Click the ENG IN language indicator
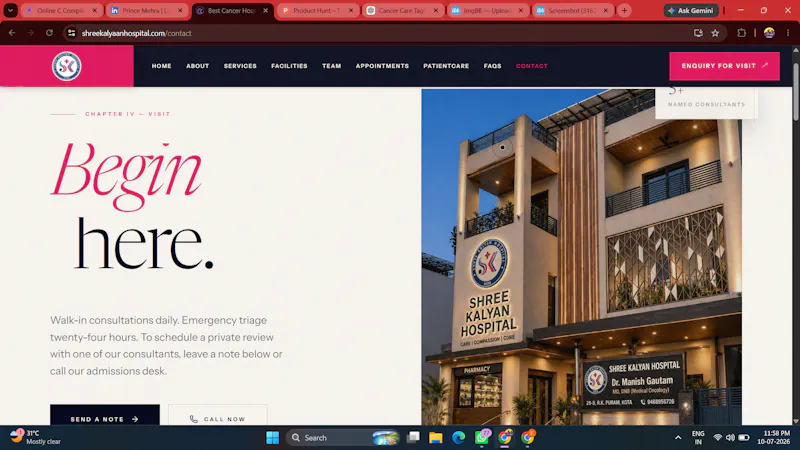800x450 pixels. click(698, 438)
